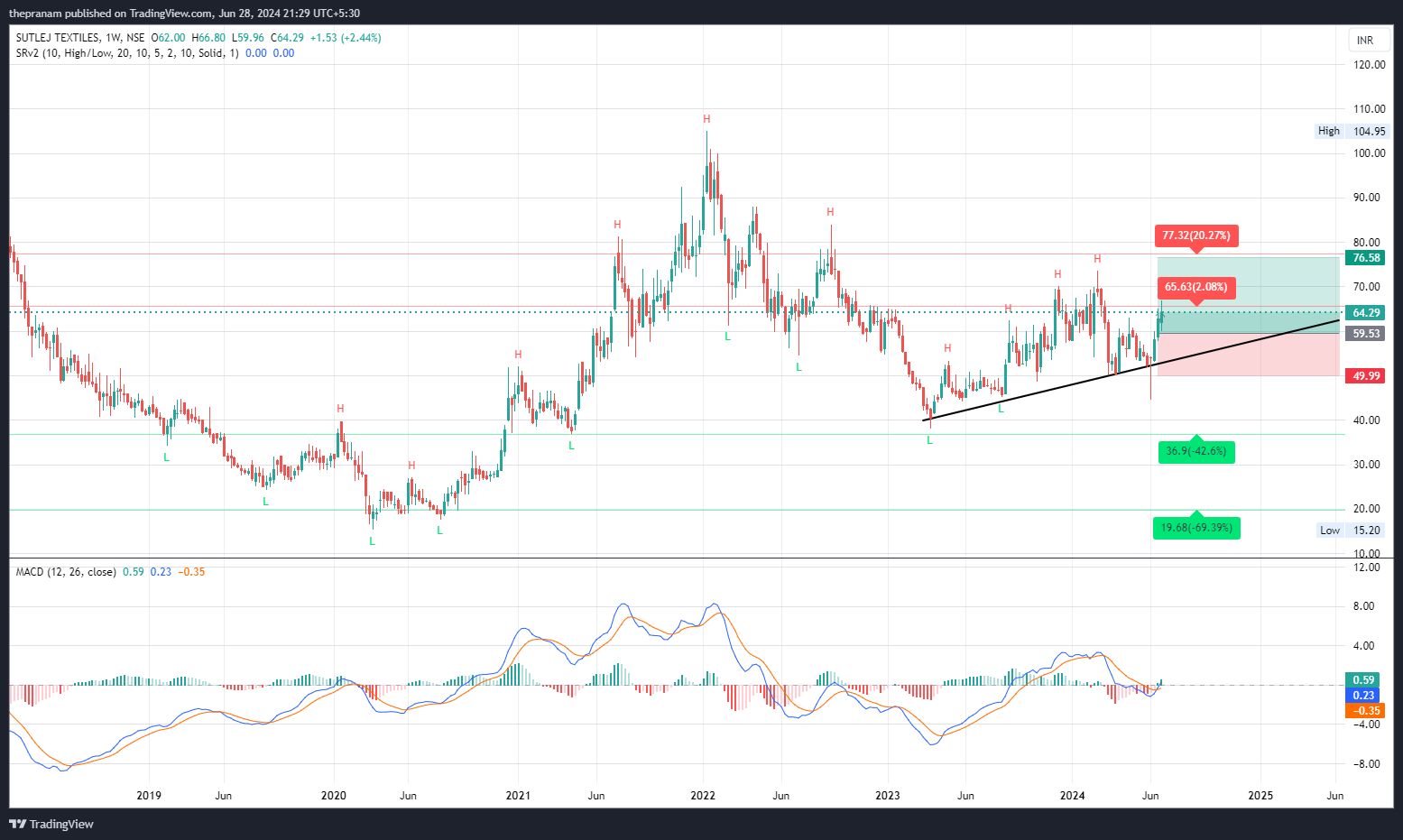
Task: Click the green 0.59 MACD axis label
Action: point(1364,680)
